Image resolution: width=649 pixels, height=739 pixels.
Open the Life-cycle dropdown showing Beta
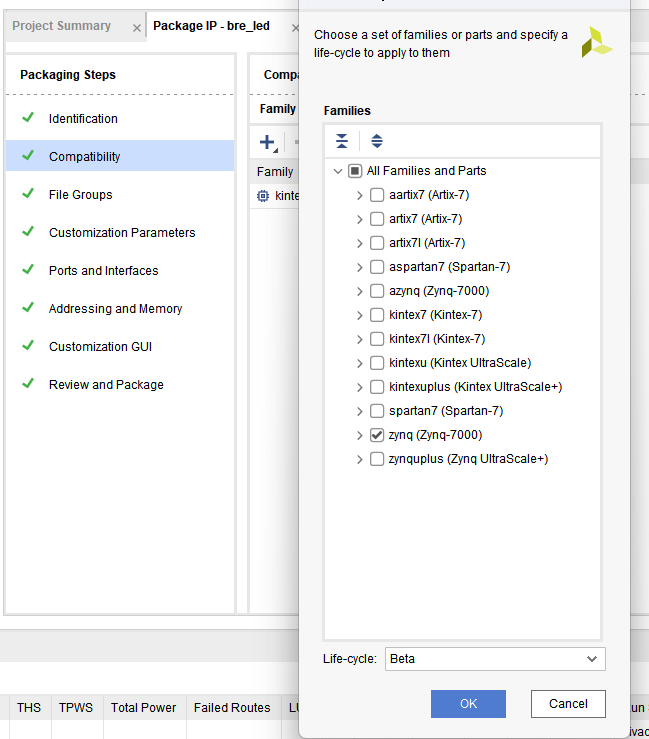coord(495,659)
